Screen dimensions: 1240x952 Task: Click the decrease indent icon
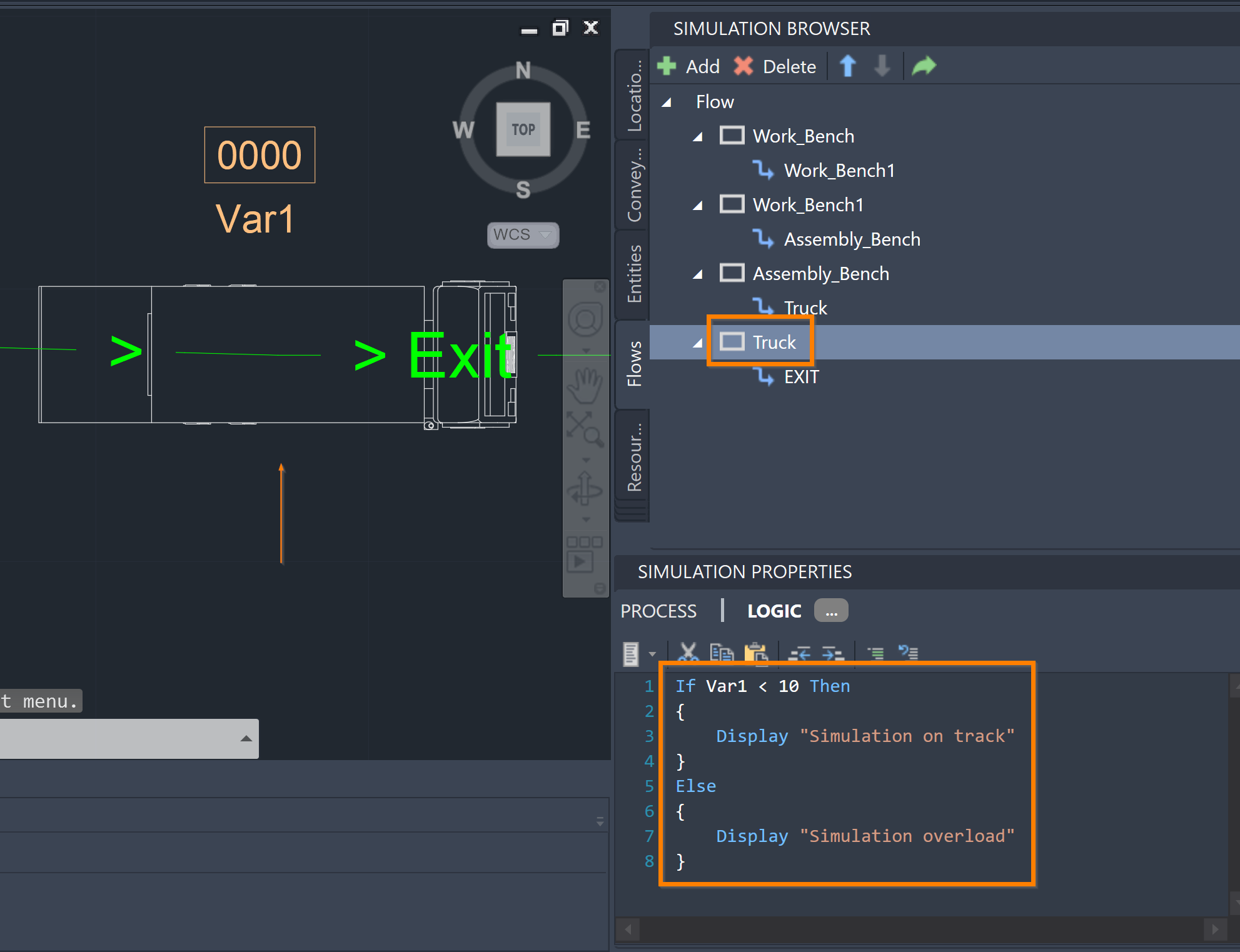click(799, 654)
